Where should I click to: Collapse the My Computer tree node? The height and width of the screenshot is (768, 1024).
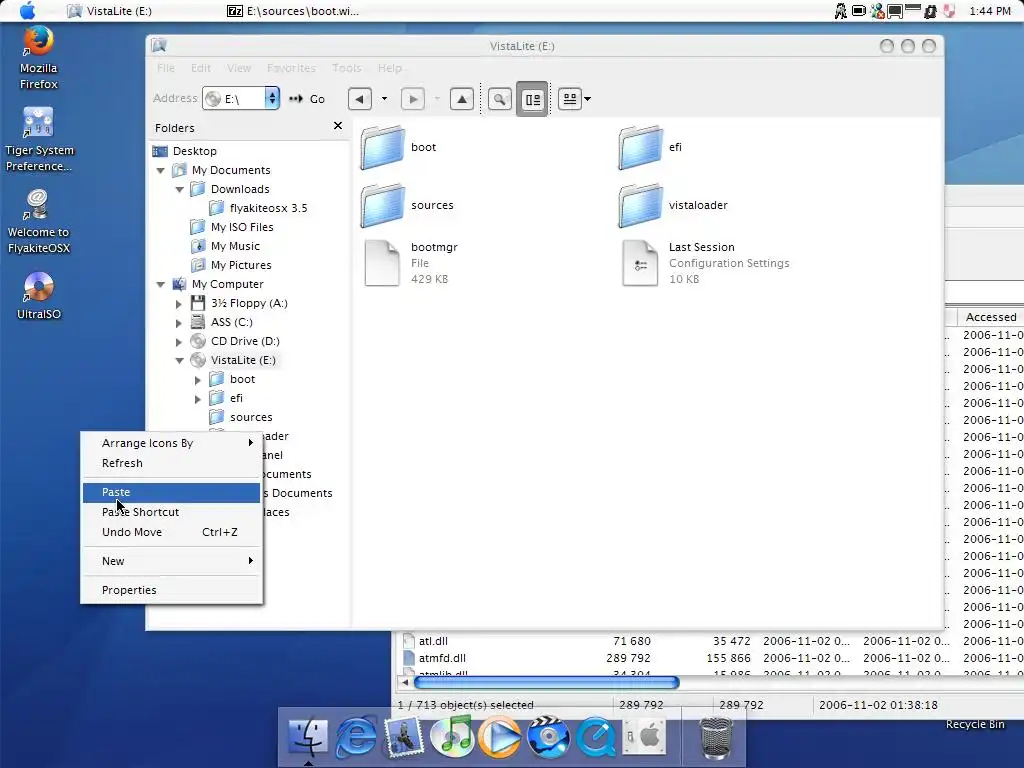161,285
